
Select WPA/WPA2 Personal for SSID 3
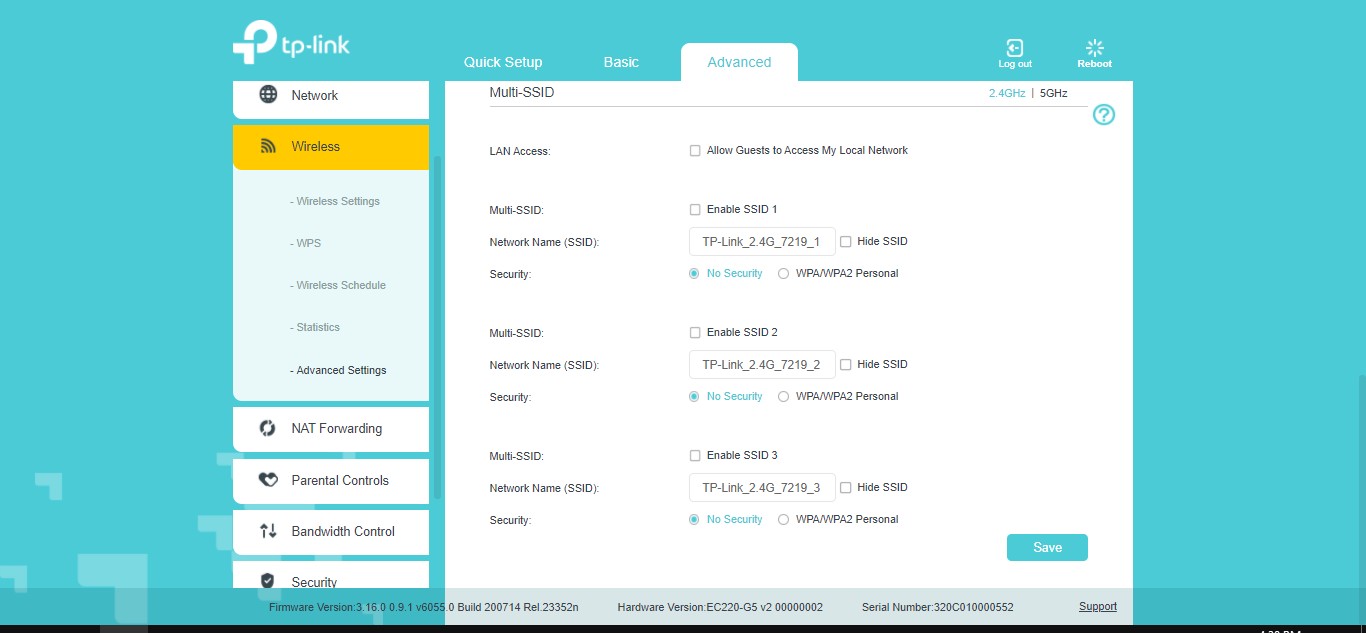pyautogui.click(x=784, y=520)
